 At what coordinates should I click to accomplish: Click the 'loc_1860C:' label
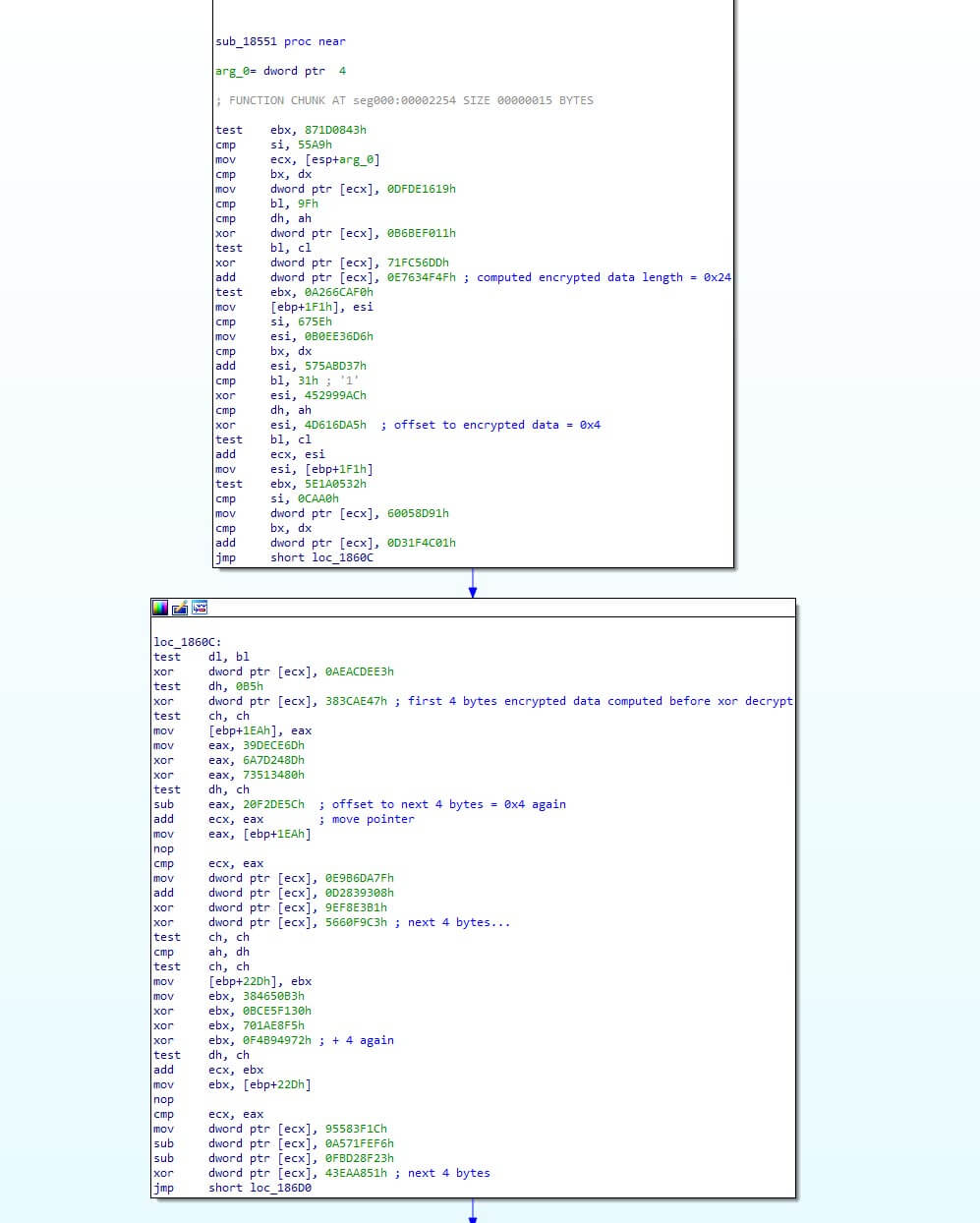[x=188, y=642]
